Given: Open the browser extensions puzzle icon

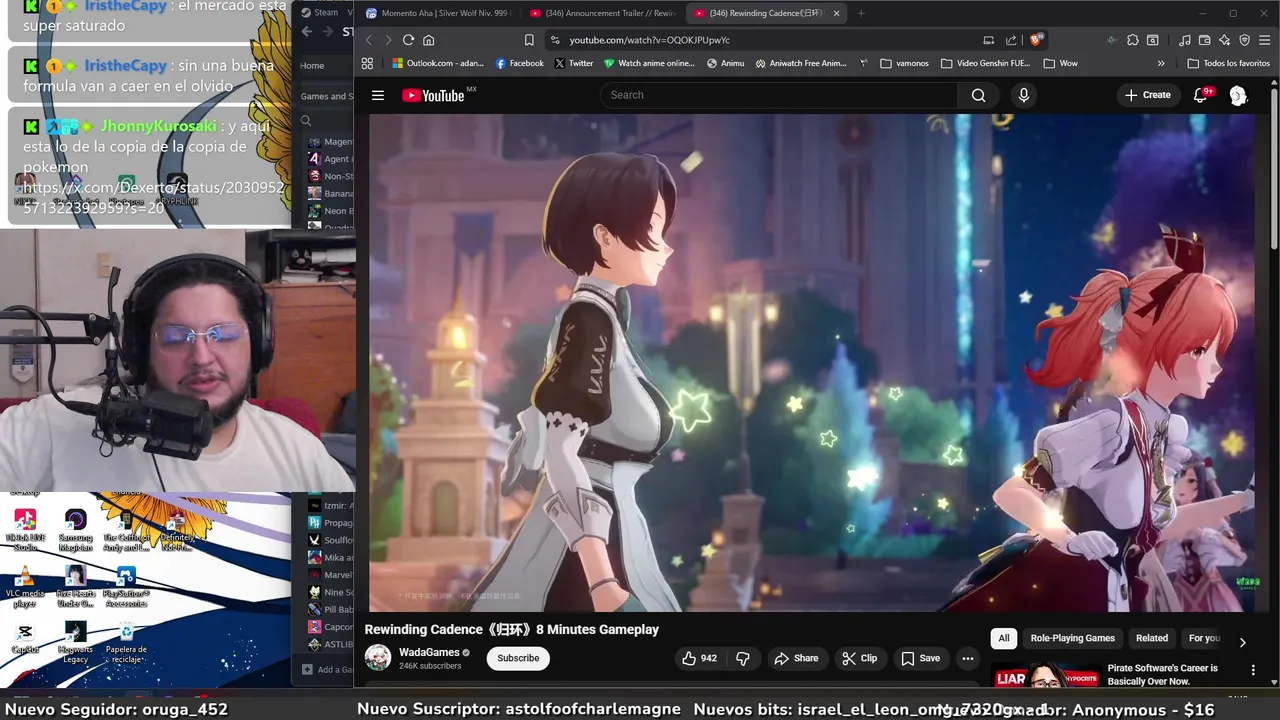Looking at the screenshot, I should tap(1132, 40).
